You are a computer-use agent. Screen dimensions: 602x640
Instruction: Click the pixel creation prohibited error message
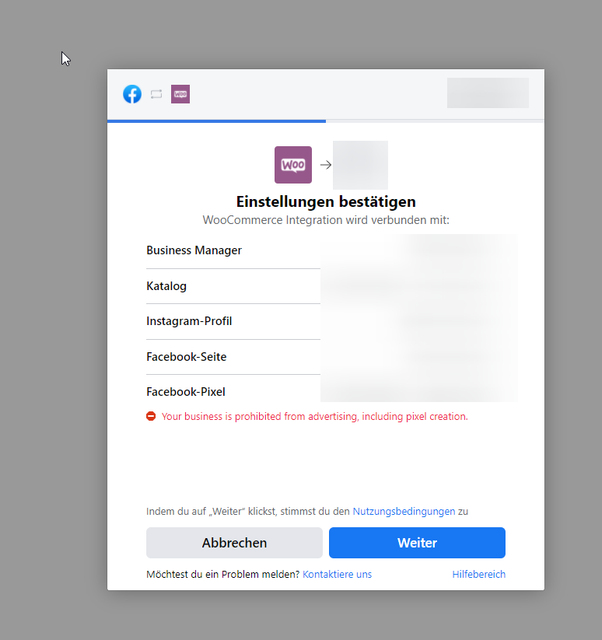point(315,416)
